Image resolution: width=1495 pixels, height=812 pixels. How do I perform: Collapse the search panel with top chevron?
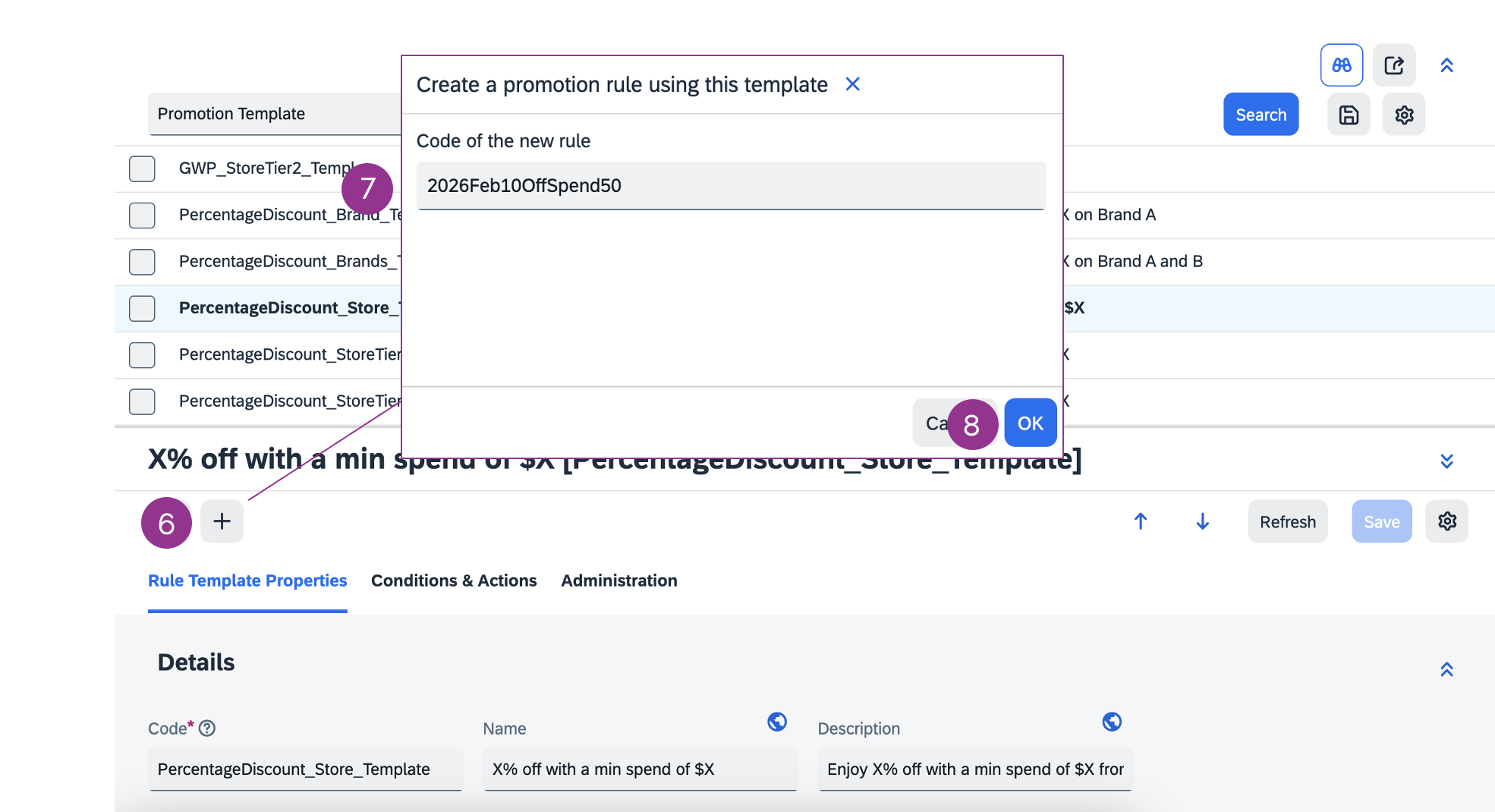(1446, 65)
